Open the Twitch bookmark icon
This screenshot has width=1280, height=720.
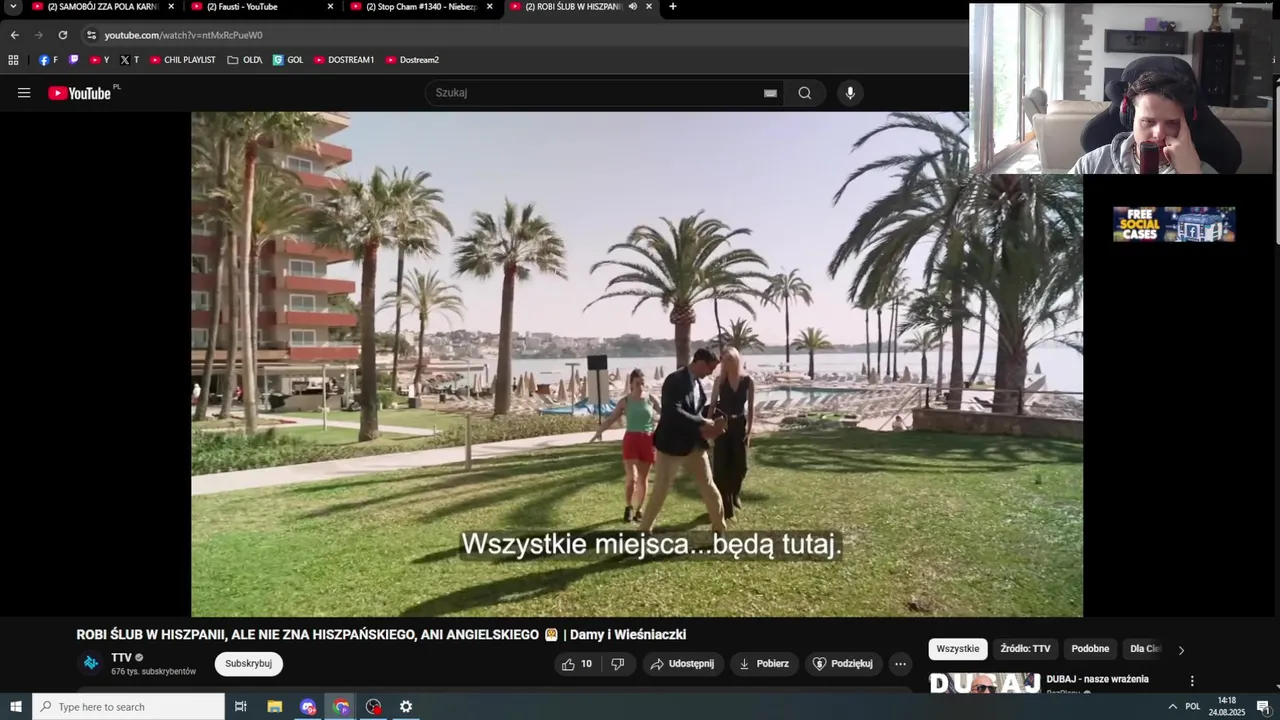73,60
